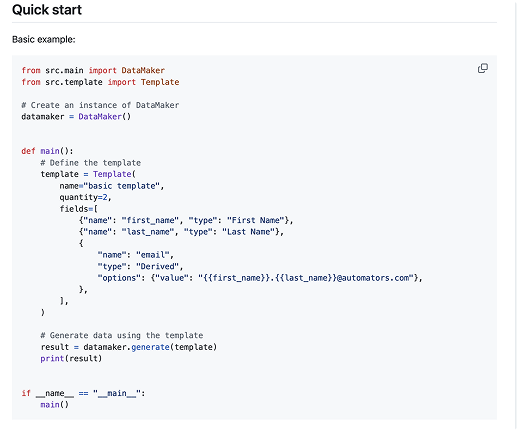Click the "type": "Derived" line
The image size is (520, 432).
[140, 266]
